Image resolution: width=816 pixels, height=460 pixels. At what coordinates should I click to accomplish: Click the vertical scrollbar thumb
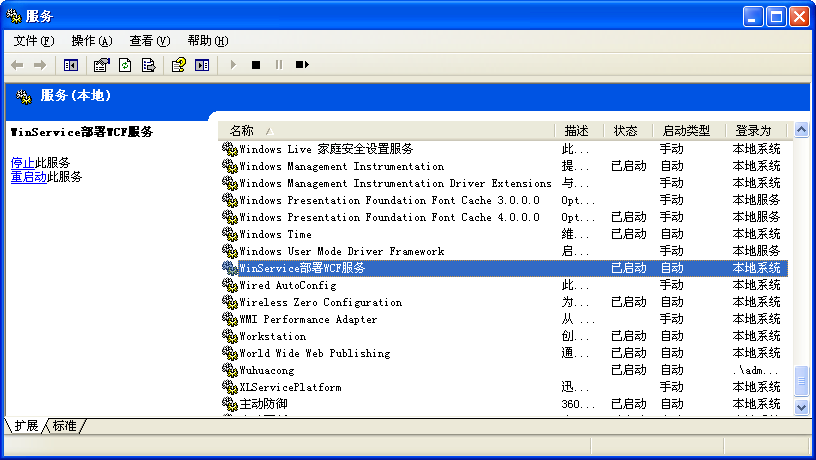point(801,381)
